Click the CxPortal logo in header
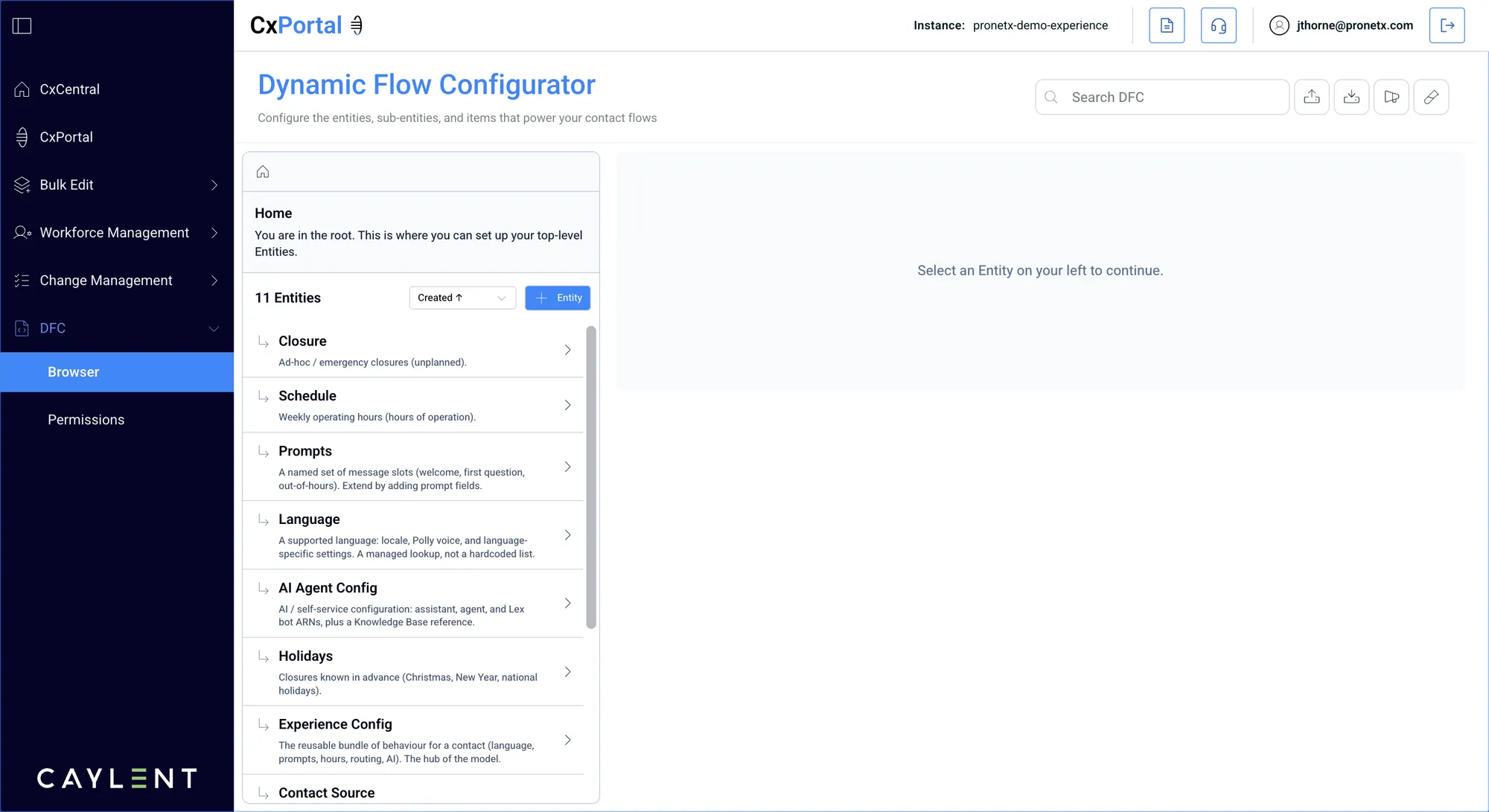Image resolution: width=1489 pixels, height=812 pixels. pyautogui.click(x=307, y=25)
